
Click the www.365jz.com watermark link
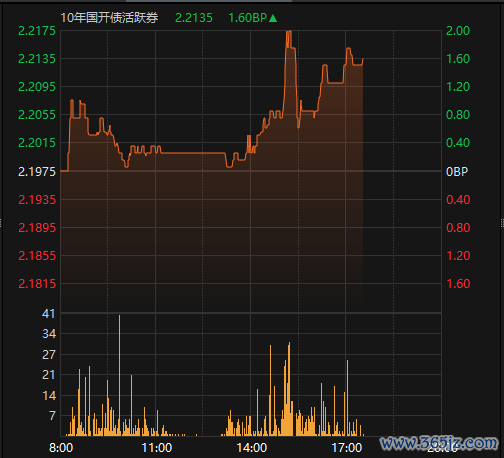(x=439, y=443)
